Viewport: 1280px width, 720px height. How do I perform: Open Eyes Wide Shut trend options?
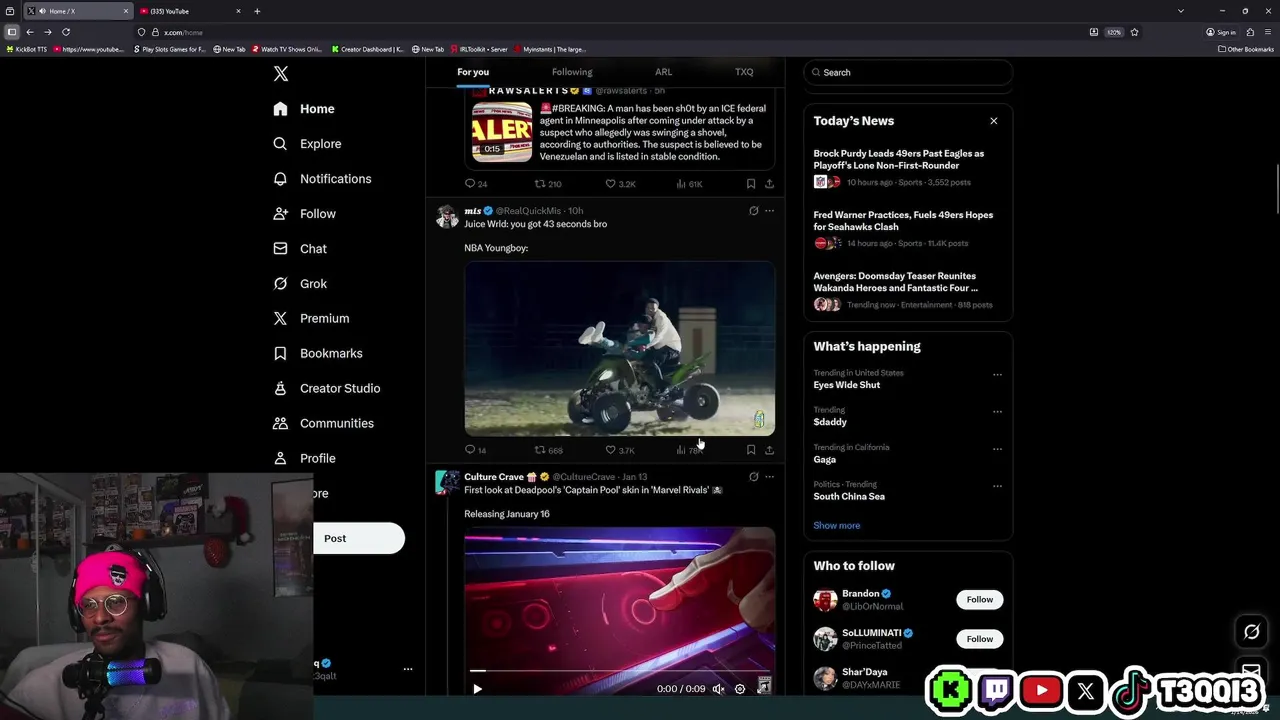[x=997, y=374]
